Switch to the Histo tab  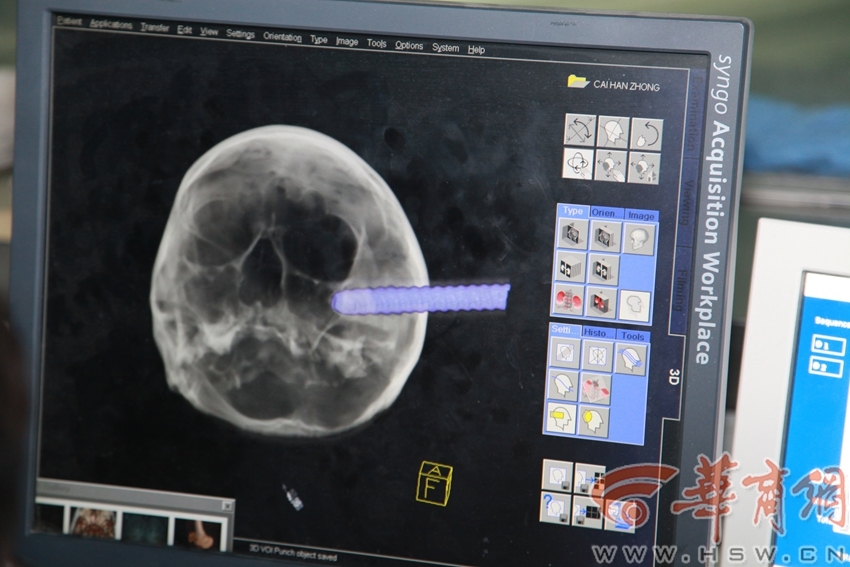[x=595, y=332]
